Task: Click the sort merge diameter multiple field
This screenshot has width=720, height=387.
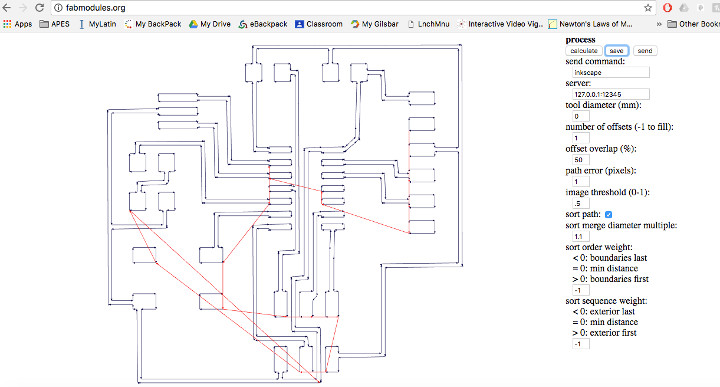Action: 581,236
